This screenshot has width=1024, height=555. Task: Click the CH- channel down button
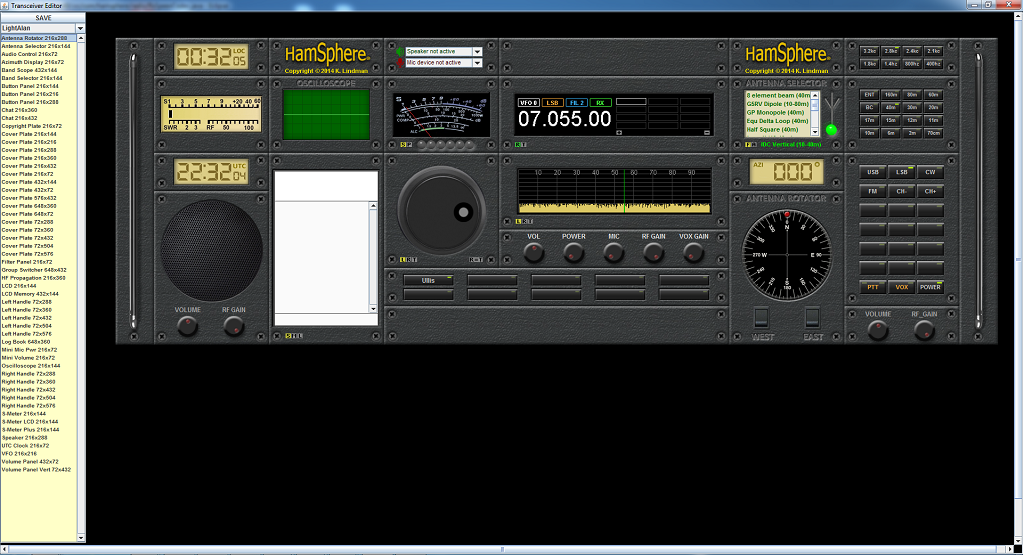(901, 191)
